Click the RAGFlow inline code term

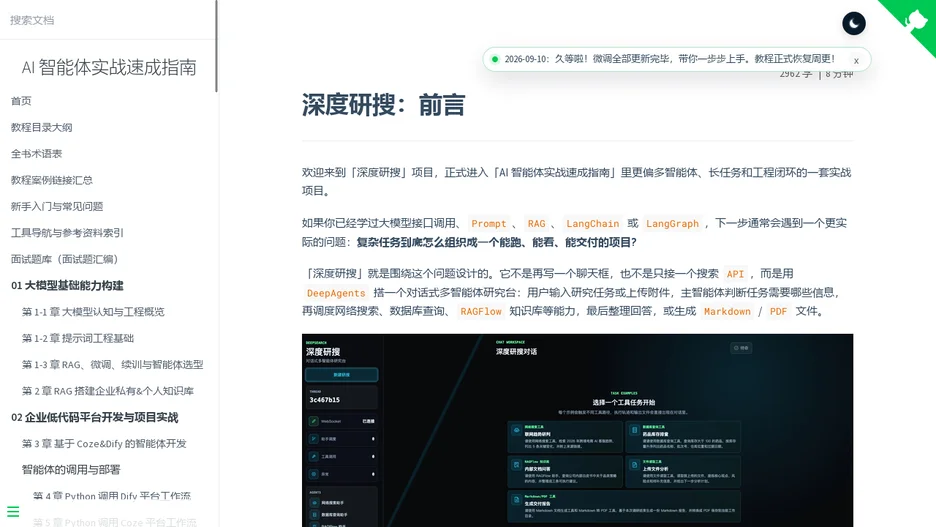pos(481,311)
